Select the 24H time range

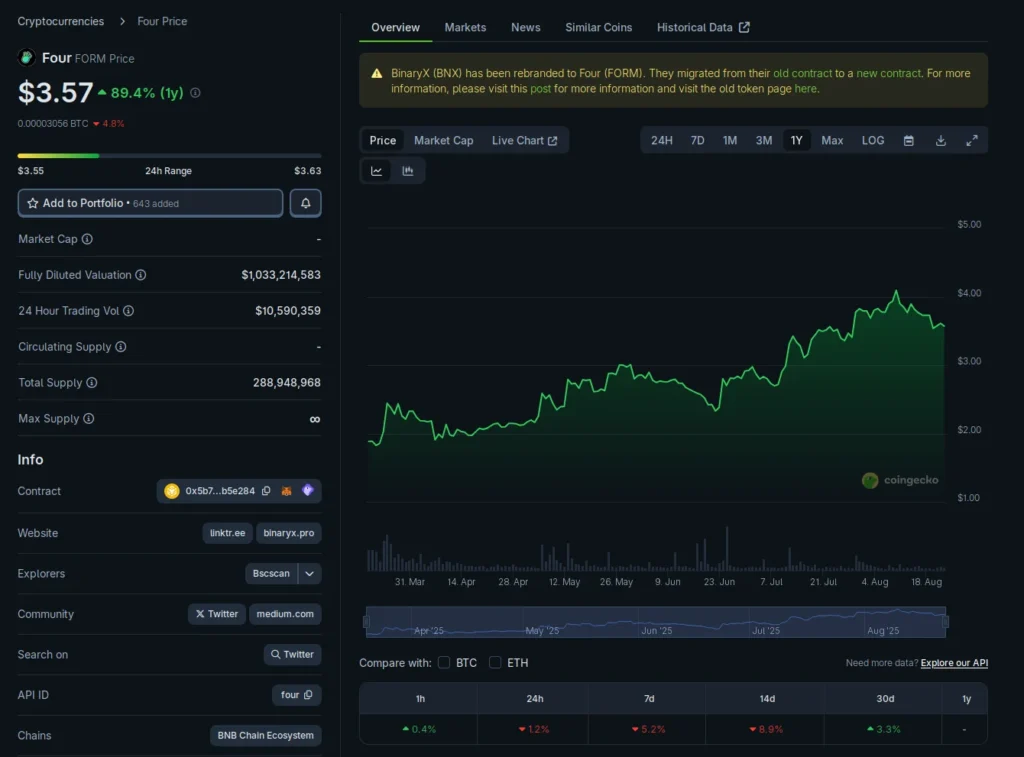coord(662,140)
